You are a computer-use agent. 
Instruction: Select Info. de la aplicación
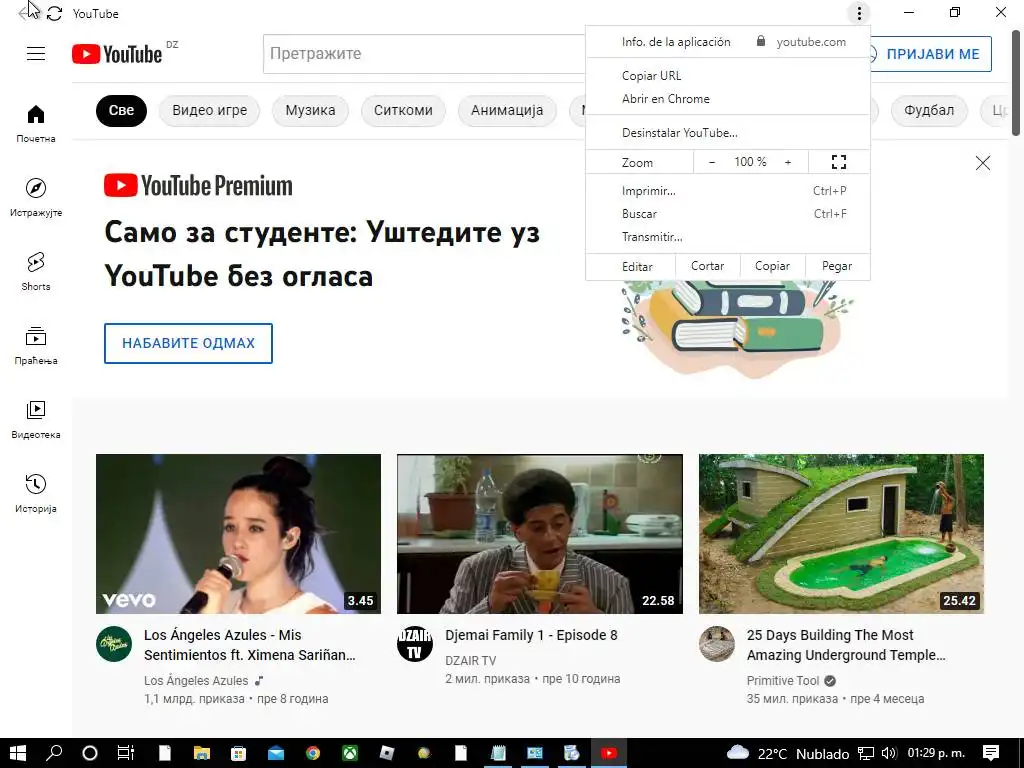pos(676,42)
